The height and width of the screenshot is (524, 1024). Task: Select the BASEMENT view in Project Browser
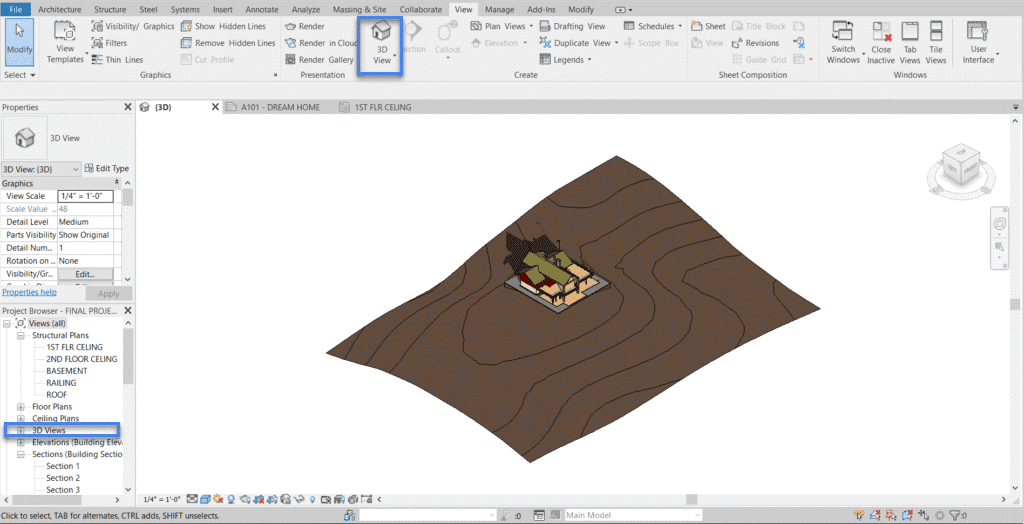[66, 371]
